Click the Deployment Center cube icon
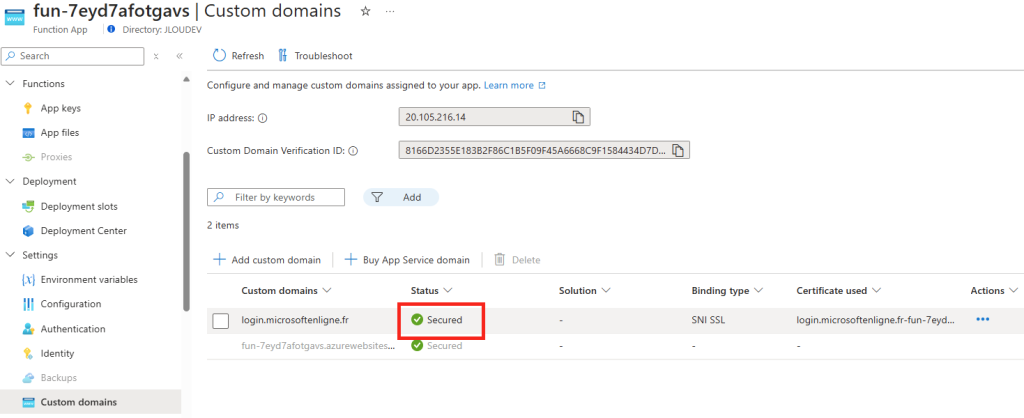Screen dimensions: 1024x418 click(x=28, y=231)
